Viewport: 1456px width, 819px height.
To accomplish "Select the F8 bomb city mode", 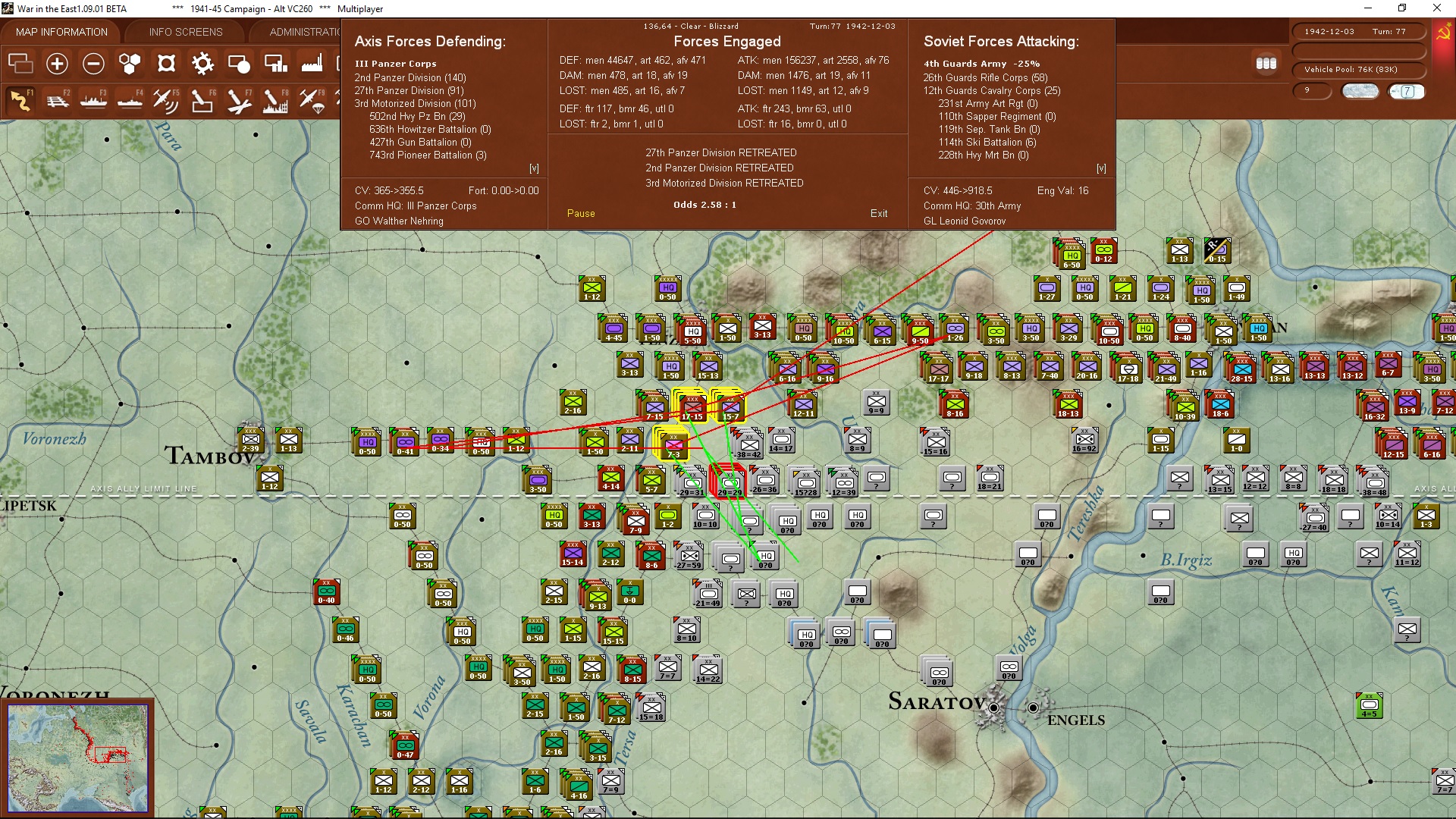I will [275, 101].
